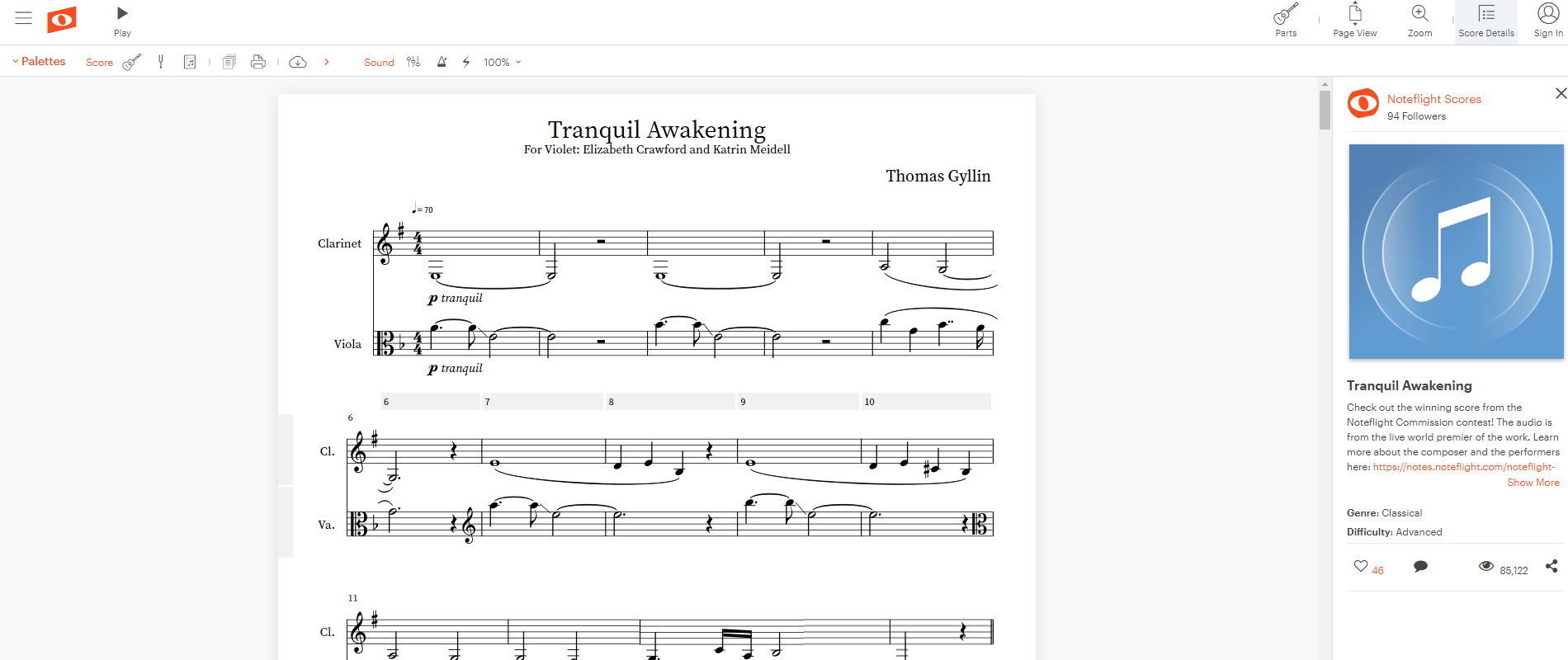The height and width of the screenshot is (660, 1568).
Task: Click the score title Tranquil Awakening
Action: (x=657, y=130)
